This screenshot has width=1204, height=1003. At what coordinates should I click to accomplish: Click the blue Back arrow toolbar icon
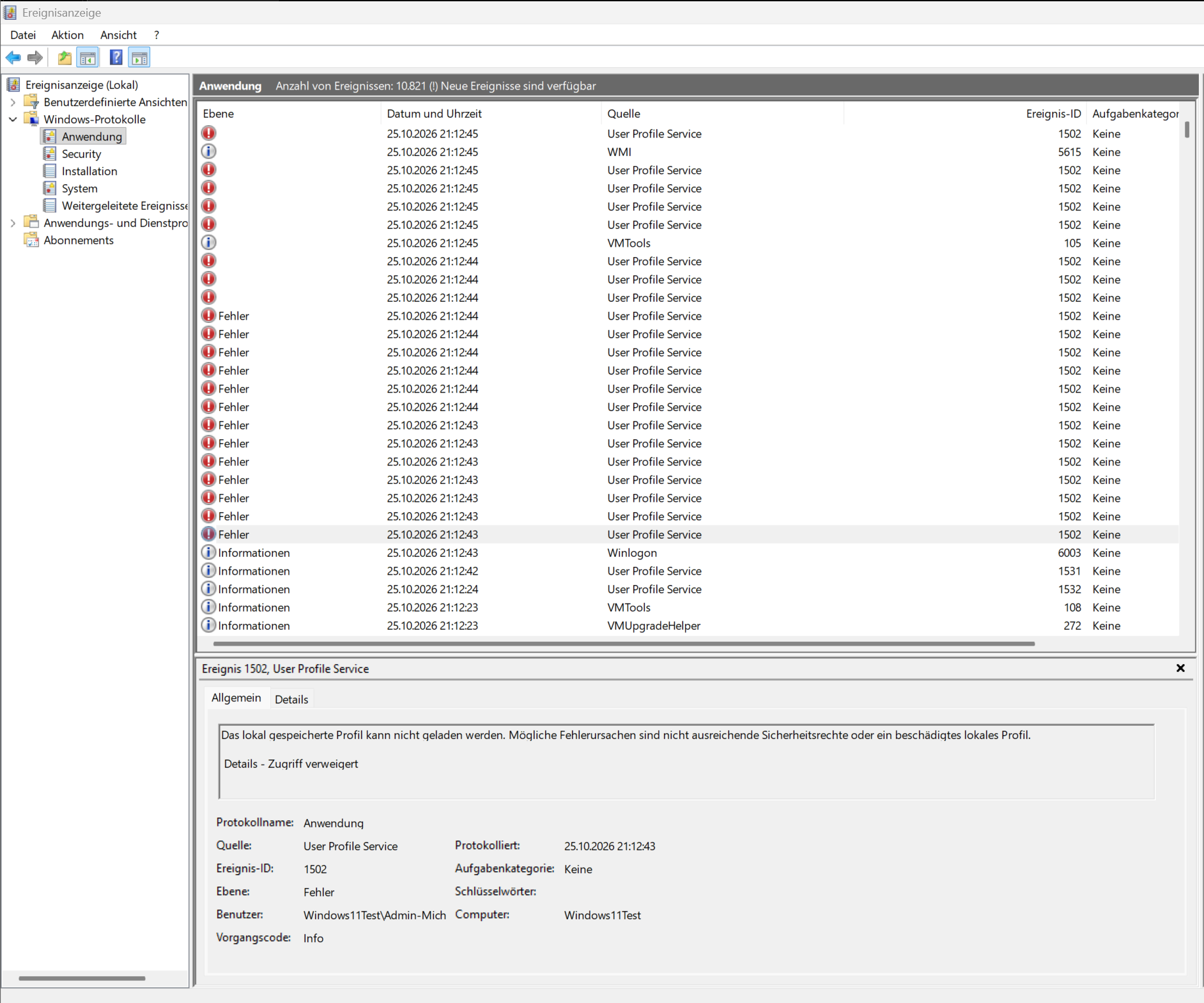pyautogui.click(x=13, y=58)
